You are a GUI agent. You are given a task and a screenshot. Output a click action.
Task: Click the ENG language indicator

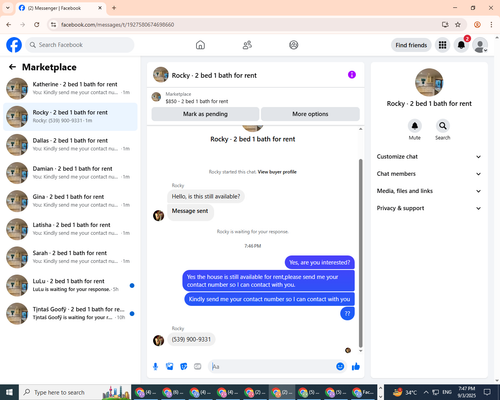pos(447,392)
